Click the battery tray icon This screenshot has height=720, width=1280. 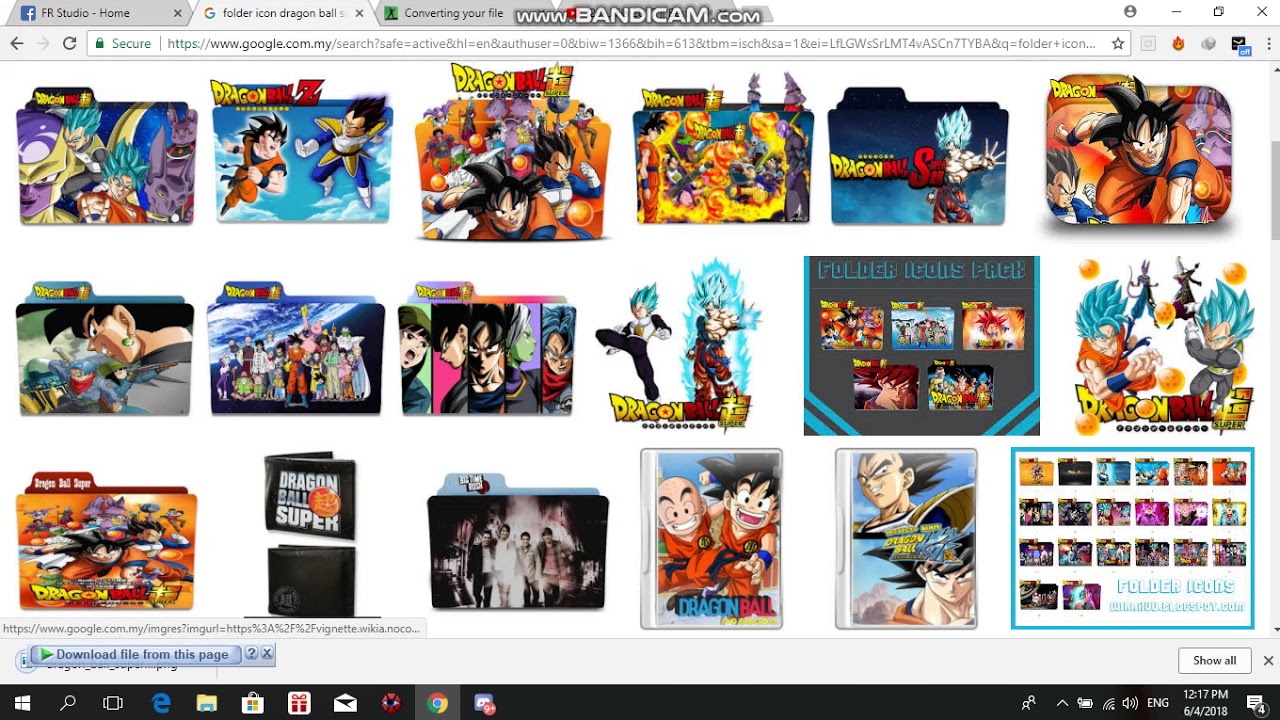(1084, 703)
